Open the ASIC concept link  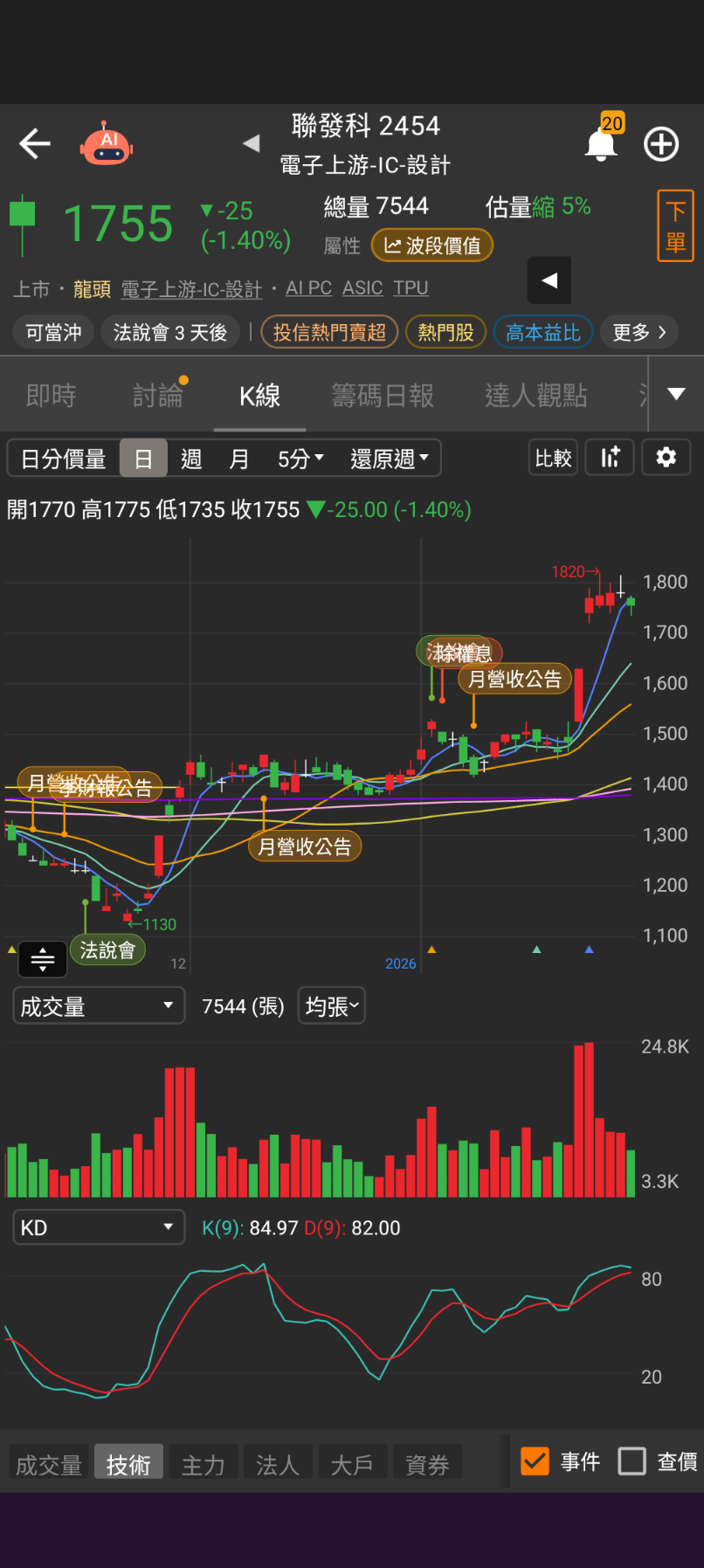click(x=362, y=288)
